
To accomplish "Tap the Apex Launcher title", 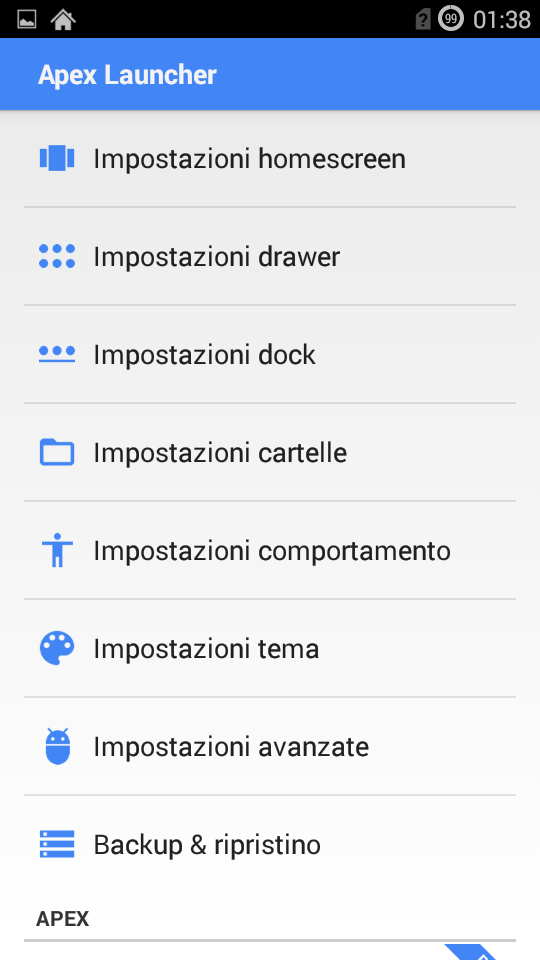I will coord(127,75).
